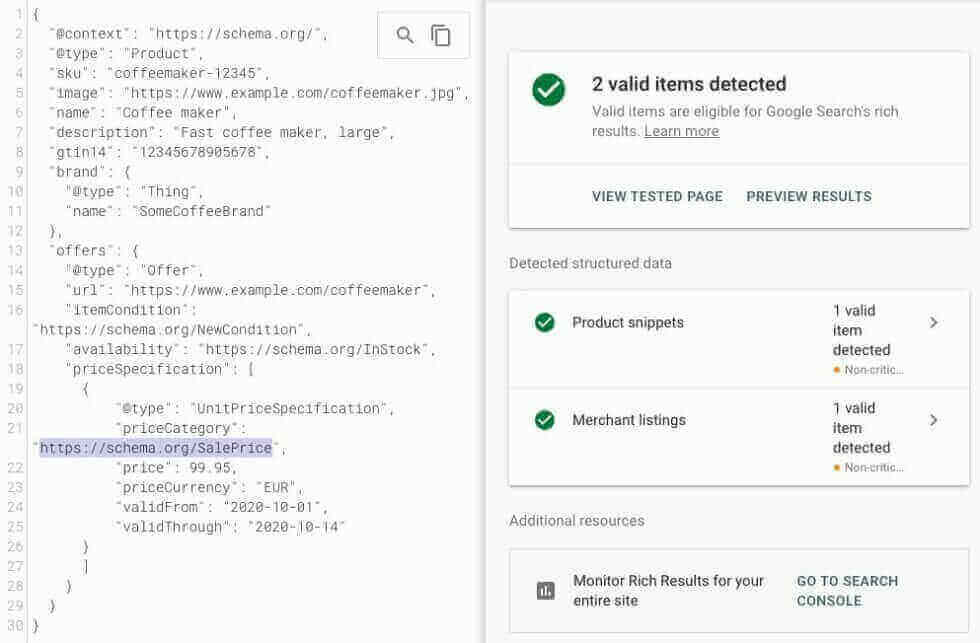The image size is (980, 643).
Task: Click the VIEW TESTED PAGE button
Action: tap(657, 196)
